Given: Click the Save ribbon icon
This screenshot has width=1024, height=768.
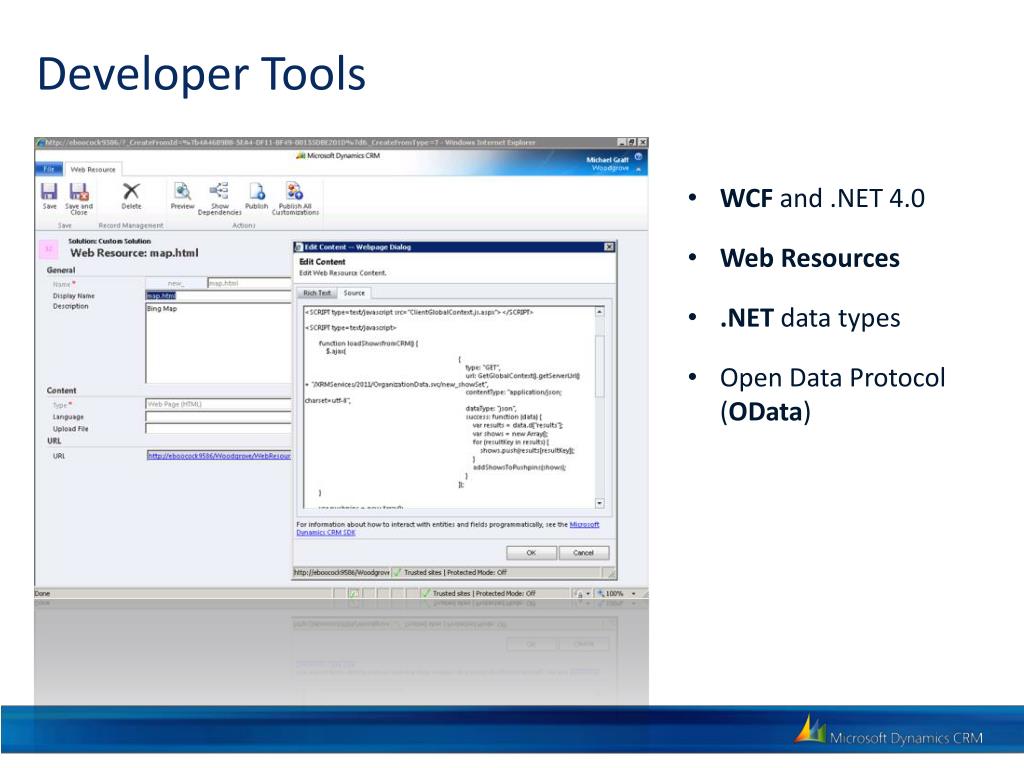Looking at the screenshot, I should (49, 191).
